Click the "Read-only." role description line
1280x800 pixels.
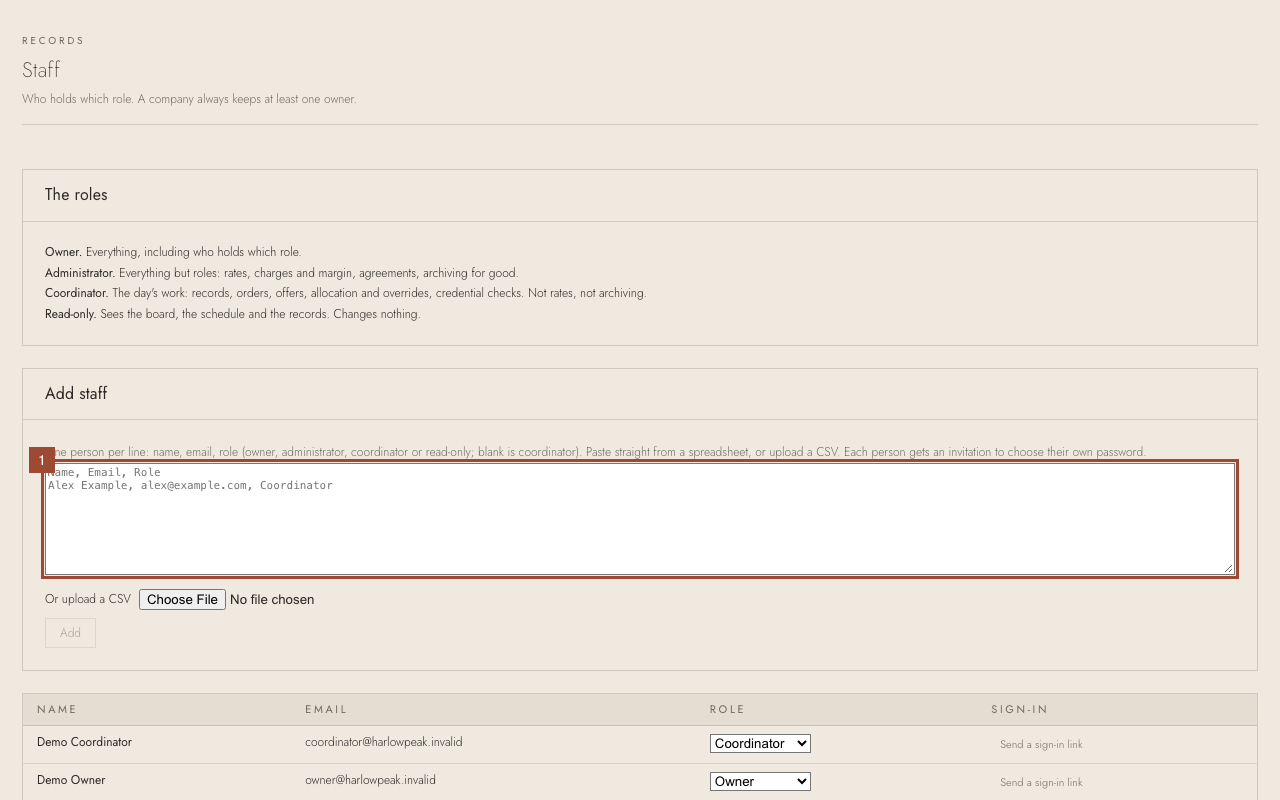(x=232, y=314)
